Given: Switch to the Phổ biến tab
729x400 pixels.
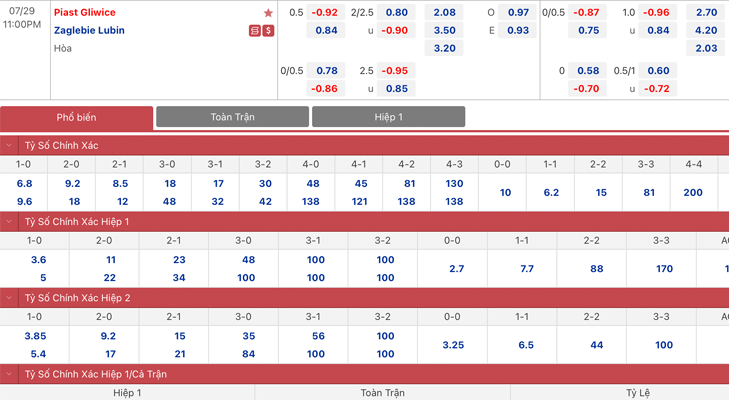Looking at the screenshot, I should coord(76,117).
